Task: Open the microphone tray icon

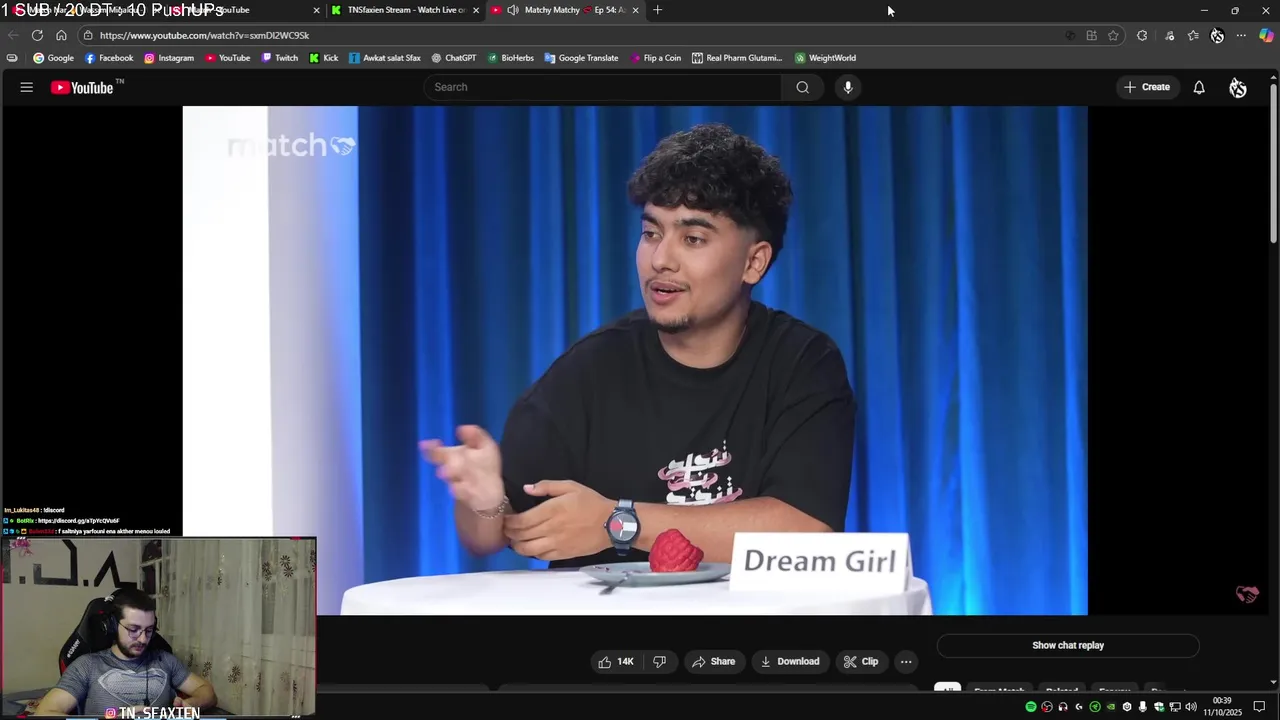Action: click(x=1143, y=707)
